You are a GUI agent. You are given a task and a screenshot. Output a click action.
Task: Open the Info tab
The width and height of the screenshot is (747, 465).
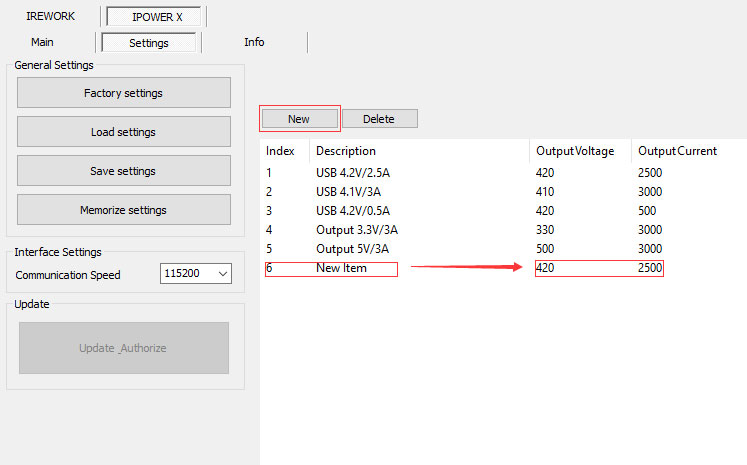click(254, 42)
